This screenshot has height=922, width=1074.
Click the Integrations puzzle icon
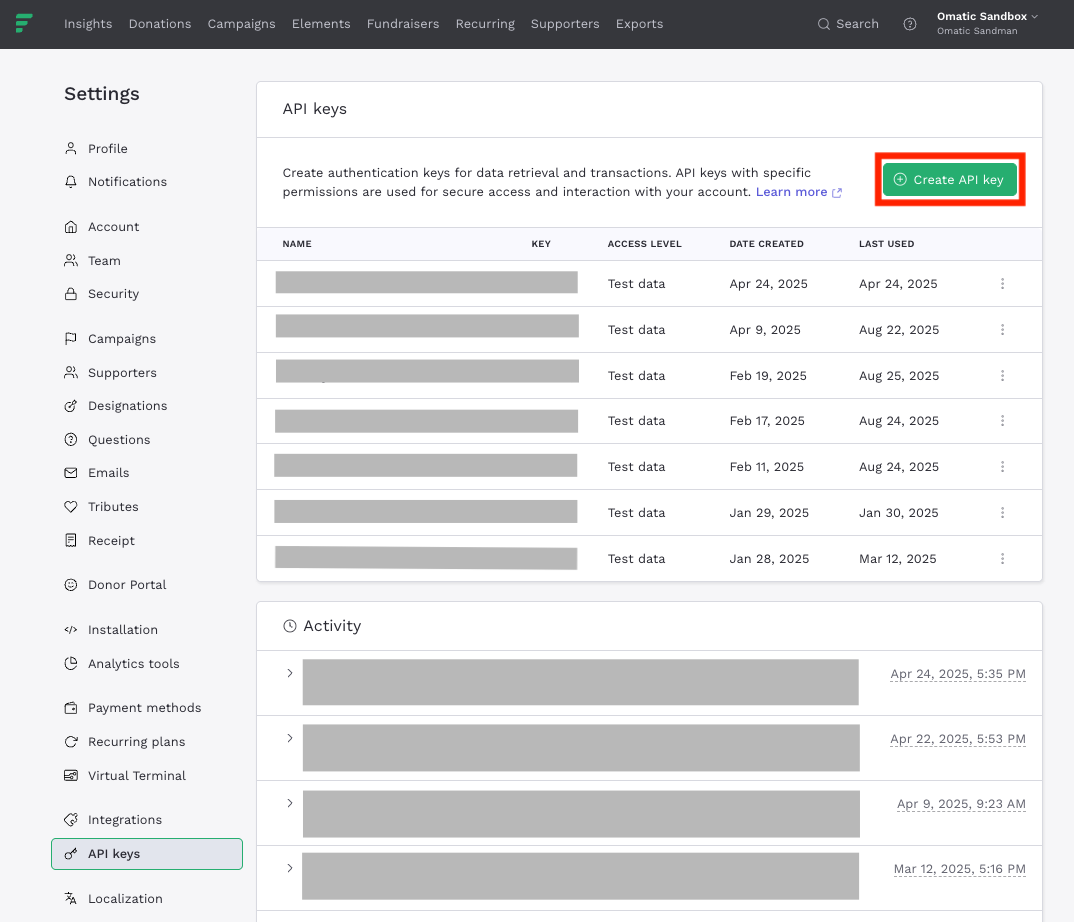coord(71,820)
